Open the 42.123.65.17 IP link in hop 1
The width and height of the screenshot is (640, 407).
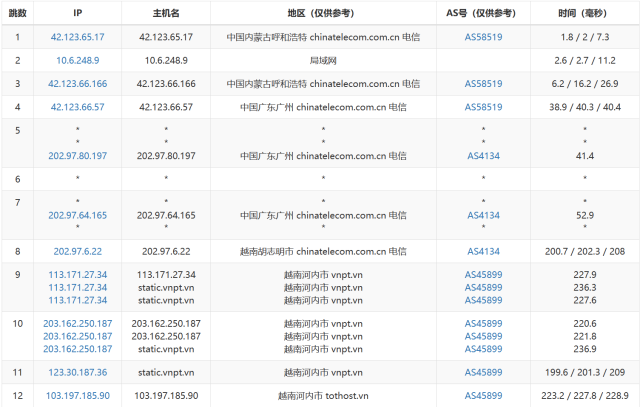78,37
